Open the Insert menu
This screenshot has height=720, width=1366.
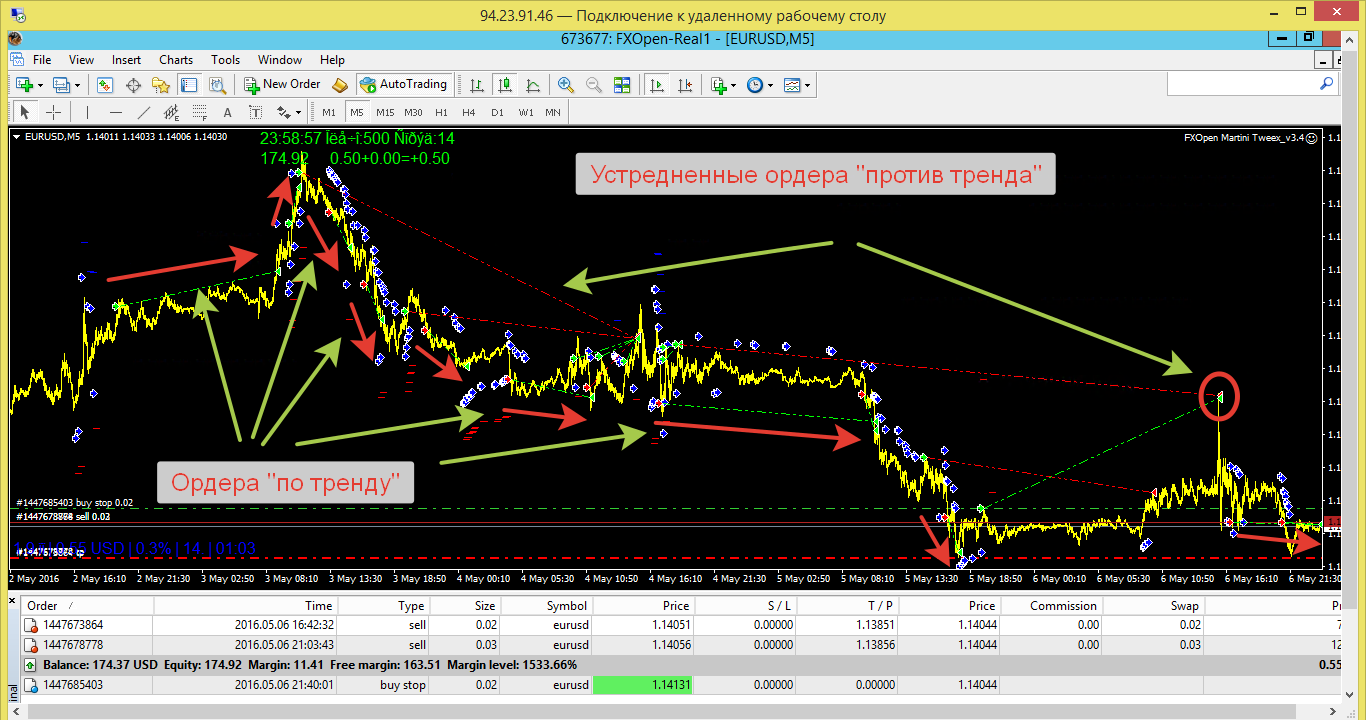coord(126,60)
